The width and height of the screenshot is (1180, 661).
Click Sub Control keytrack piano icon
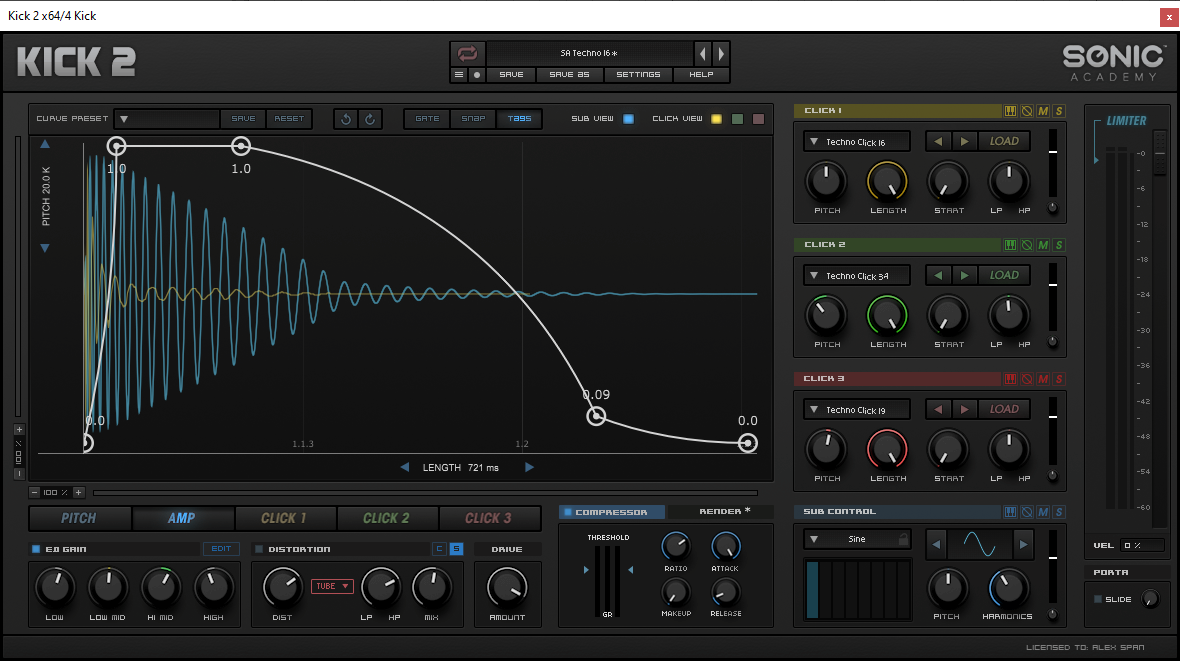click(1010, 512)
